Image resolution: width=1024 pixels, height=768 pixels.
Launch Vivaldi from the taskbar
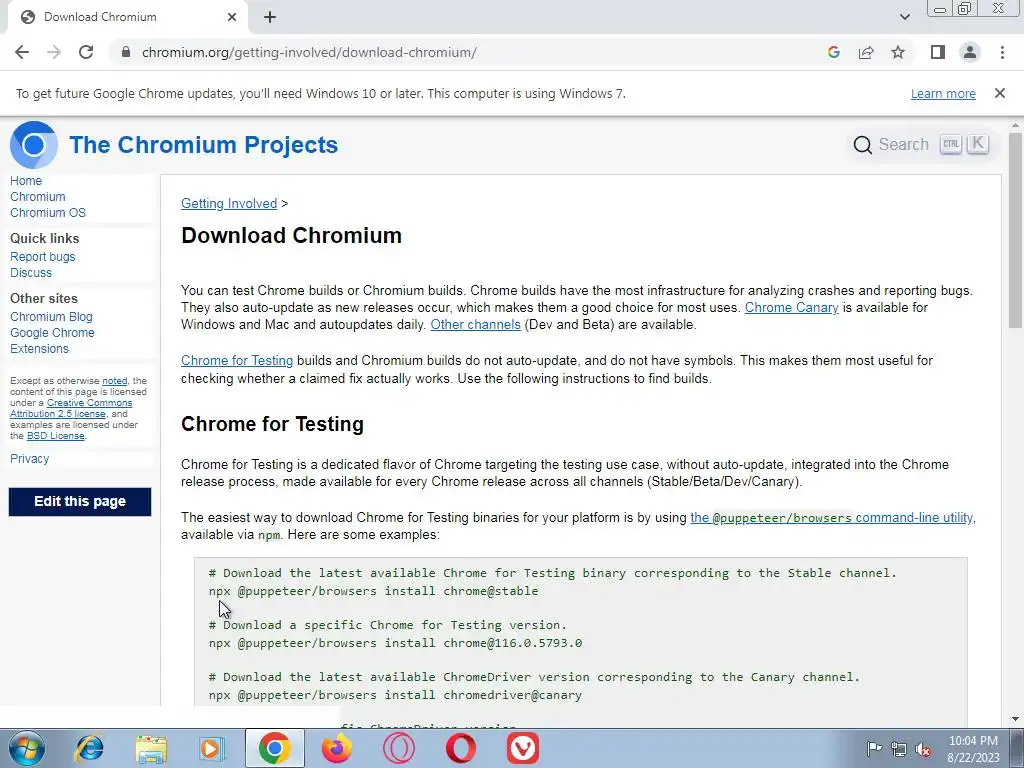click(522, 748)
